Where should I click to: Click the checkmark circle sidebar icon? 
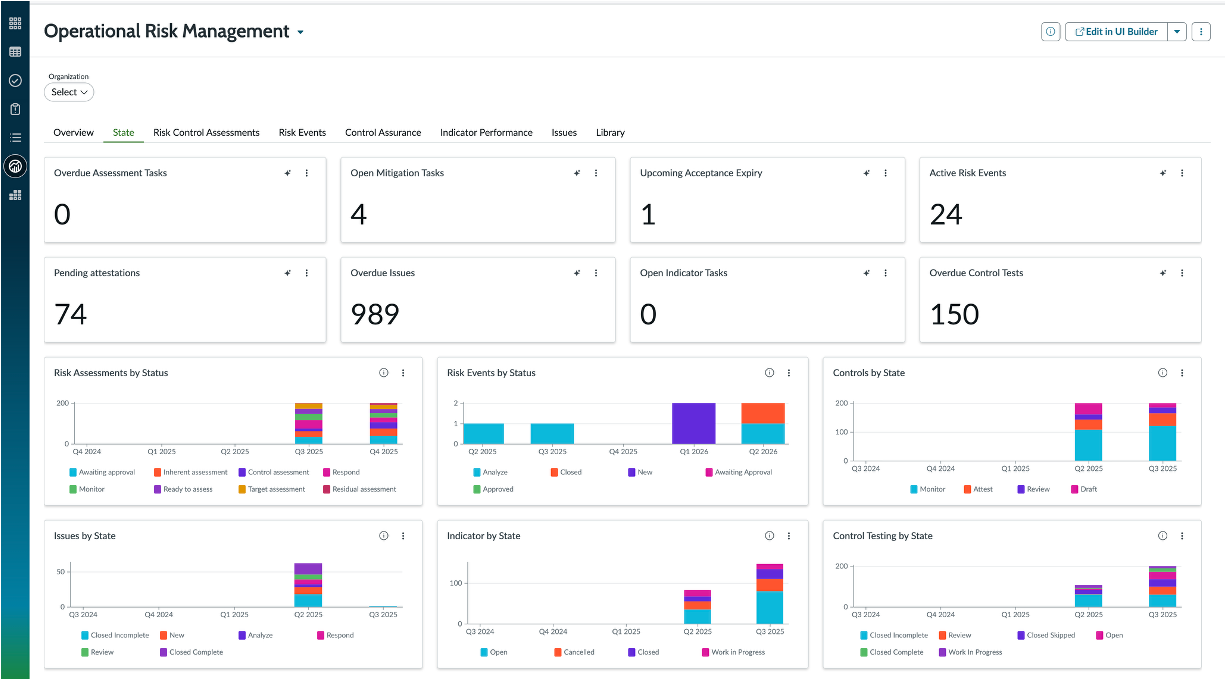point(15,80)
